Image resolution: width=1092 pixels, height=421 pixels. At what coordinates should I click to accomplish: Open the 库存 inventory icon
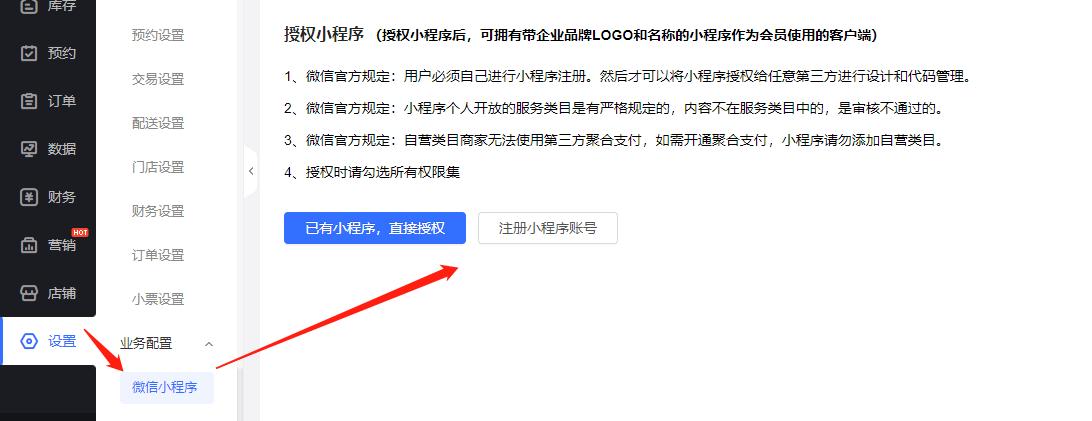pos(29,7)
